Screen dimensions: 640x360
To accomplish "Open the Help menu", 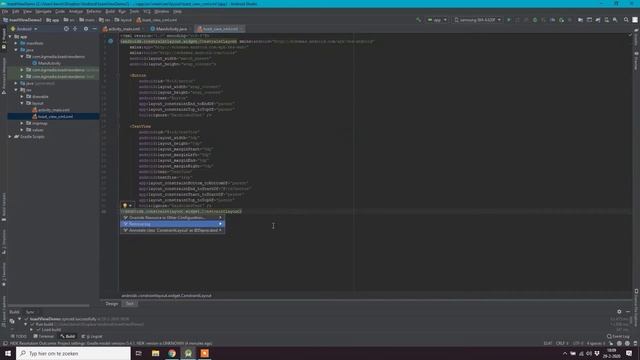I will (x=177, y=11).
